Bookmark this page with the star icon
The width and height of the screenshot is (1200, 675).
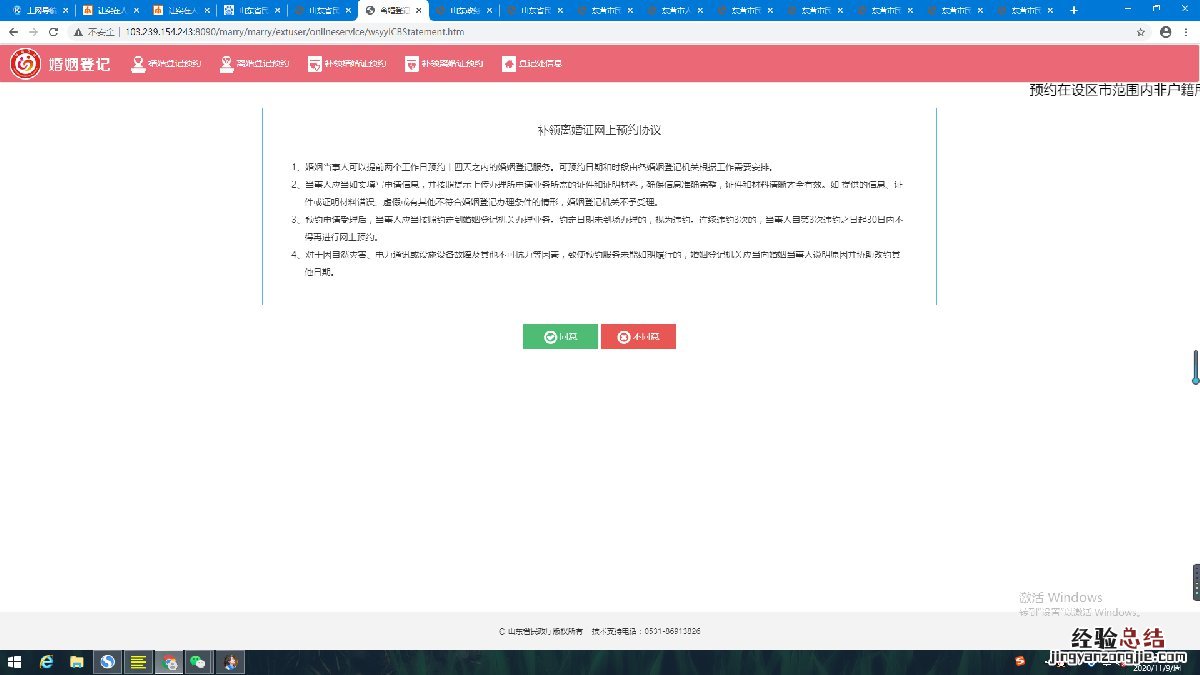coord(1141,31)
